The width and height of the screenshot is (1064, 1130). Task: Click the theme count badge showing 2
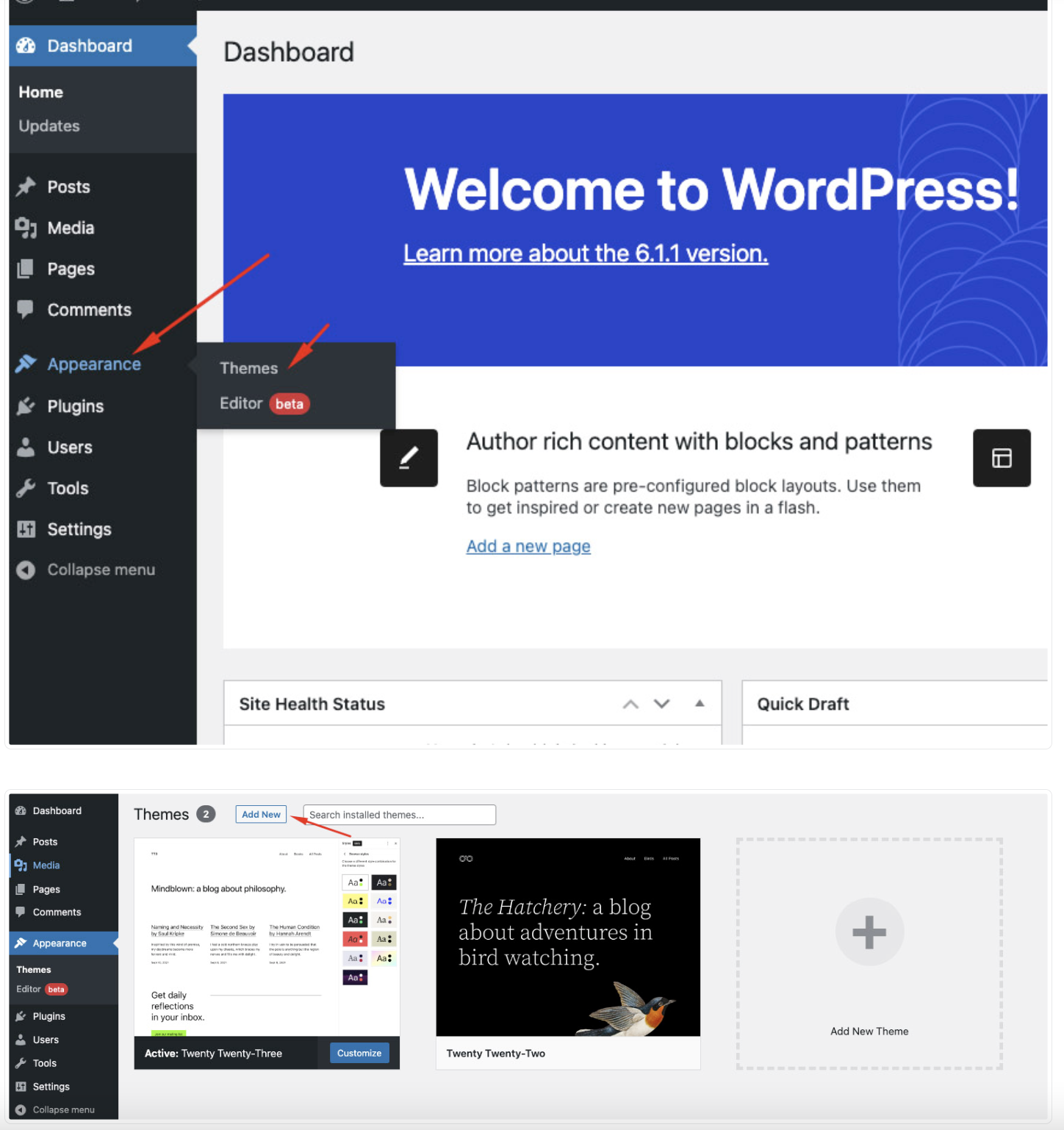tap(206, 814)
